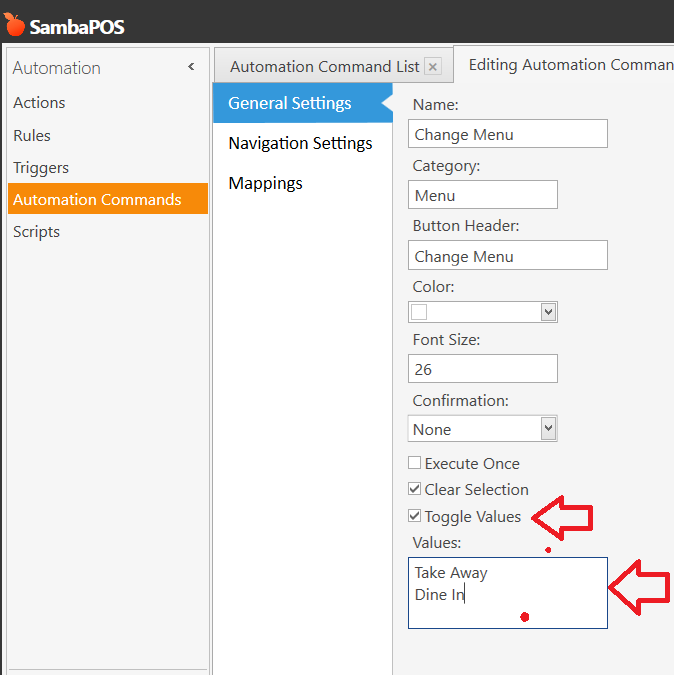The width and height of the screenshot is (674, 675).
Task: Enable the Execute Once checkbox
Action: point(415,464)
